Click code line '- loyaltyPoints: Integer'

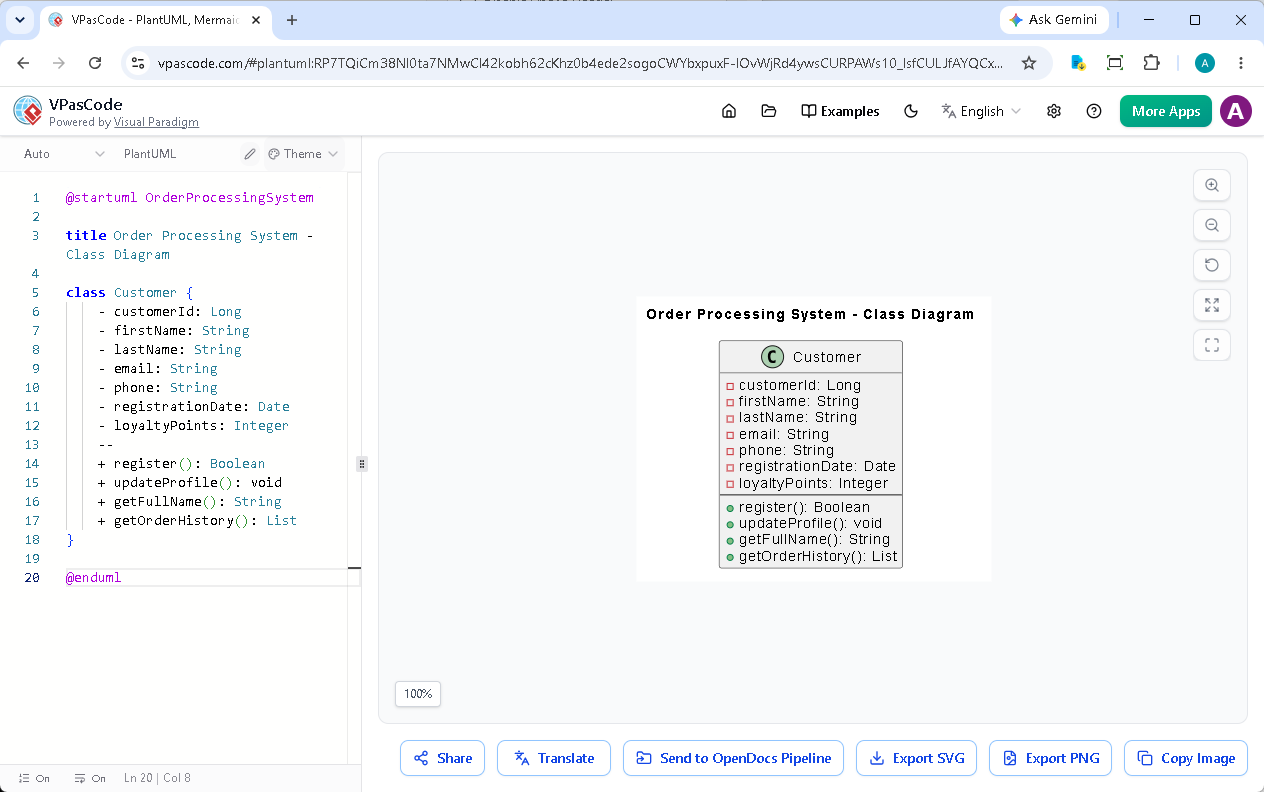point(193,426)
